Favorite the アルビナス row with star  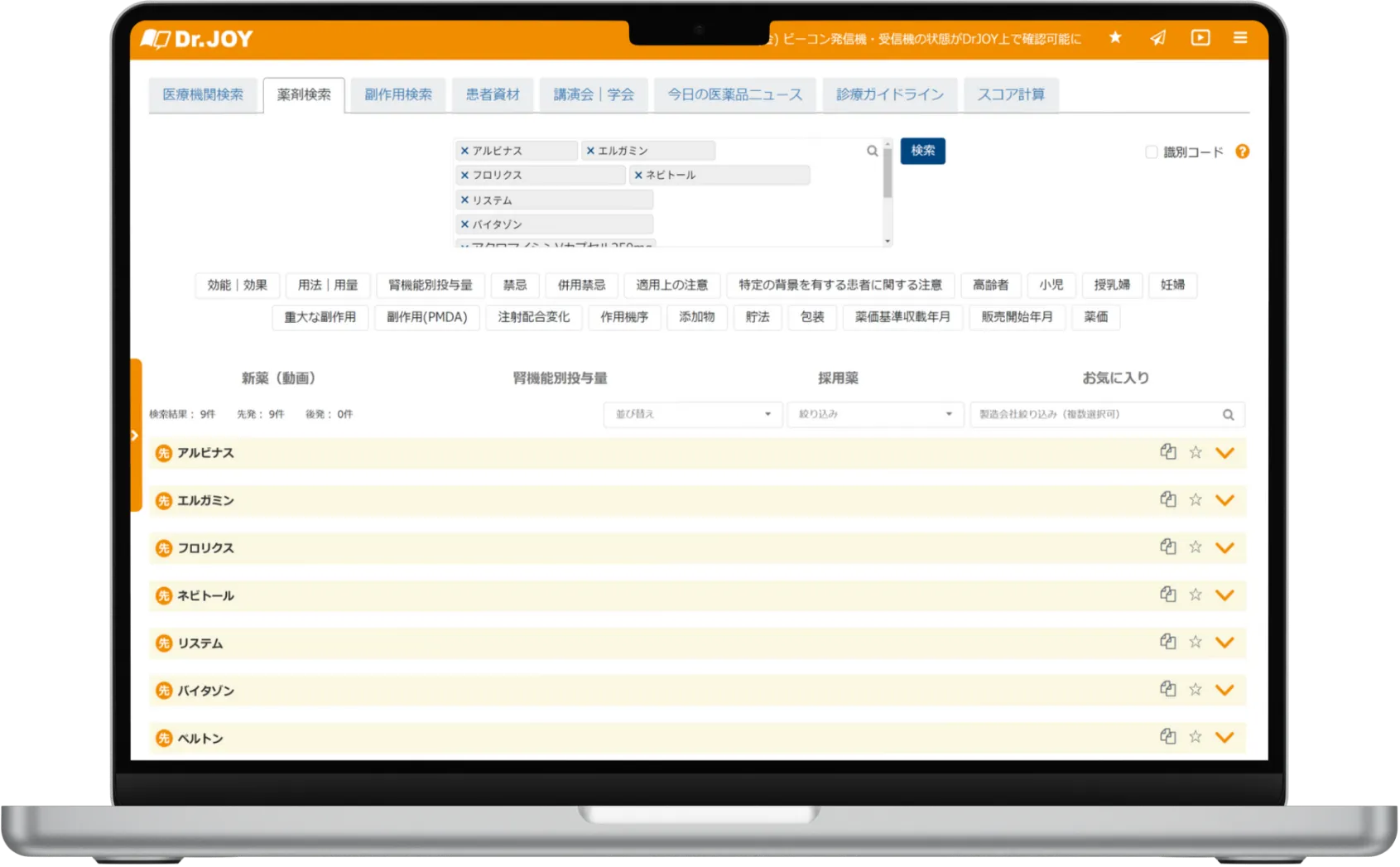[1196, 452]
